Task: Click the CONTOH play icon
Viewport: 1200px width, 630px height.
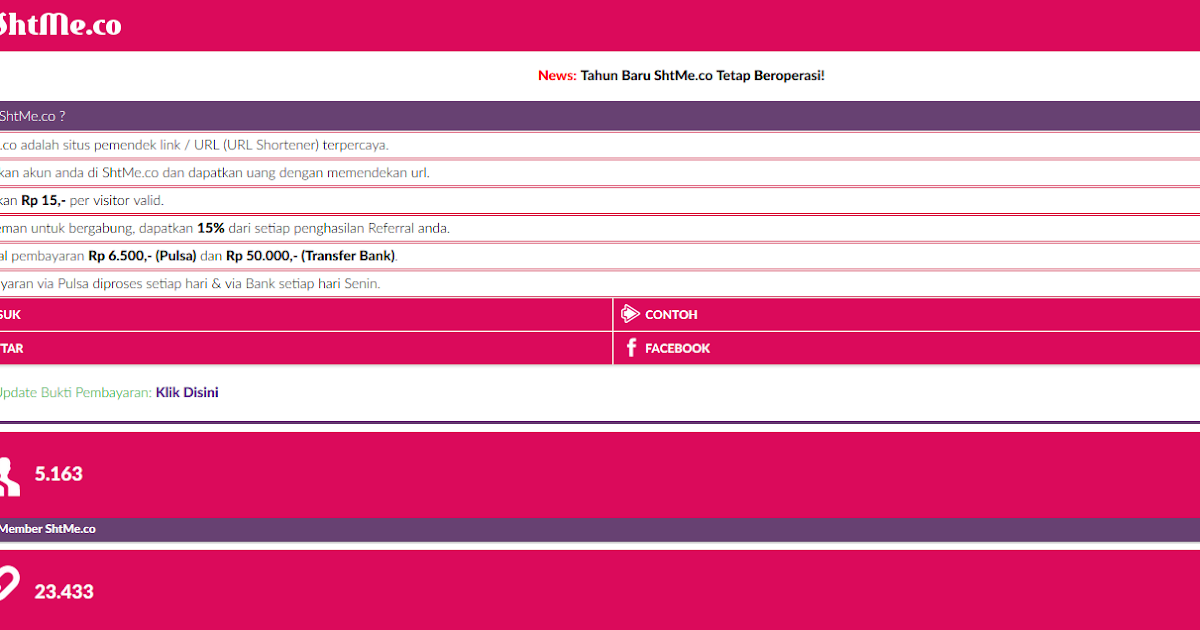Action: [x=630, y=314]
